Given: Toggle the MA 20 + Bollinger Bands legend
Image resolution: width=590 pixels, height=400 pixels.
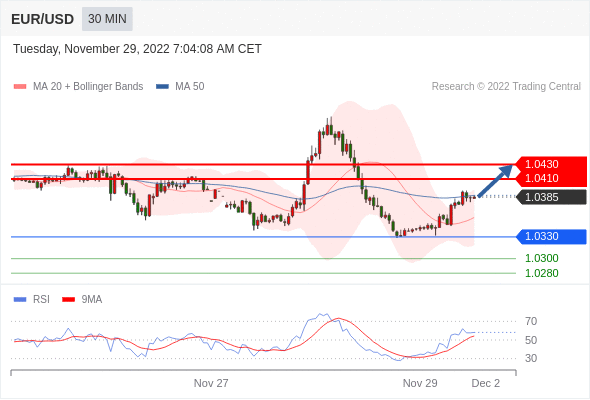Looking at the screenshot, I should pyautogui.click(x=78, y=87).
